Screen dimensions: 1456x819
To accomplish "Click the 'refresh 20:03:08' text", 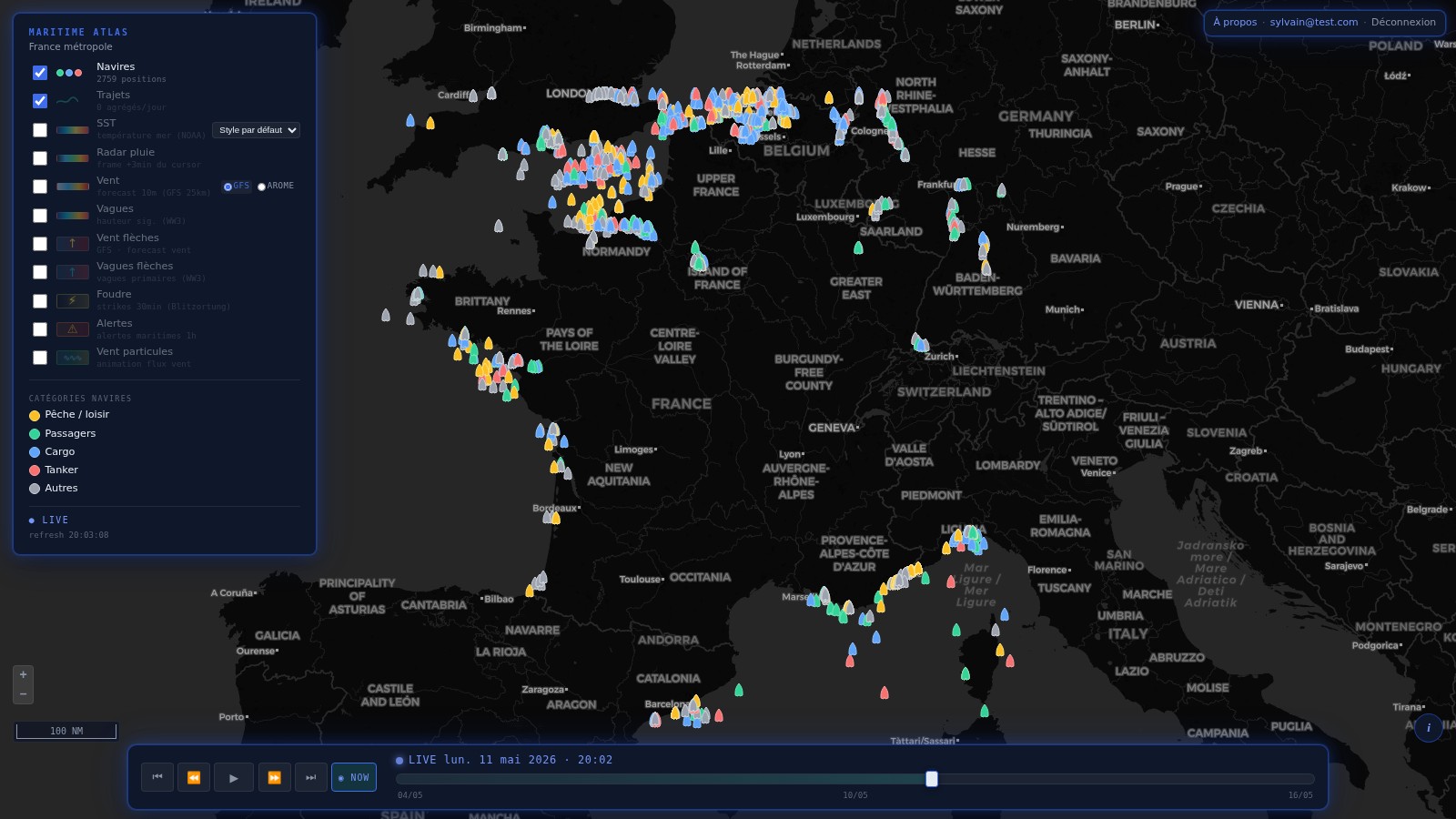I will click(x=68, y=535).
